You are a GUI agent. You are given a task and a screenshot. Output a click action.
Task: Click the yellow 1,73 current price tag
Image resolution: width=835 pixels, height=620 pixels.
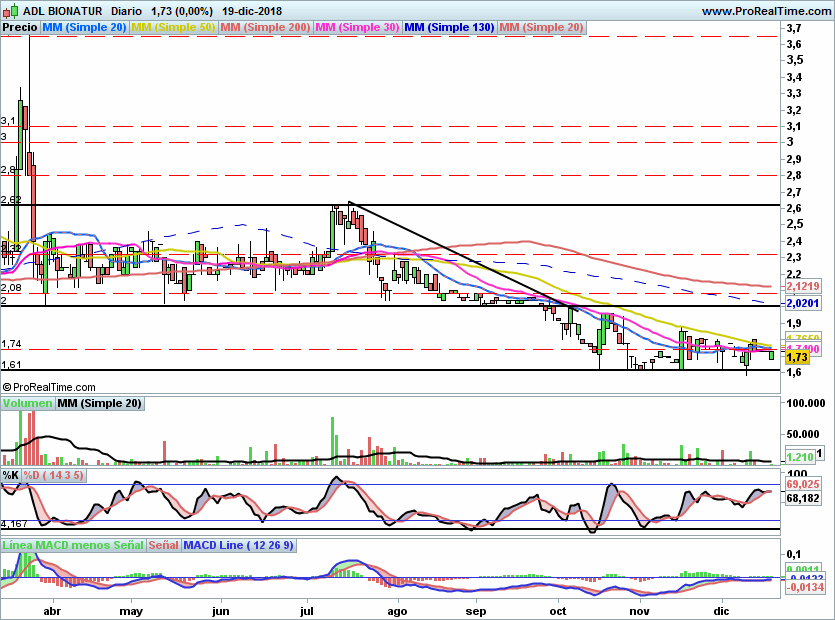(x=797, y=357)
